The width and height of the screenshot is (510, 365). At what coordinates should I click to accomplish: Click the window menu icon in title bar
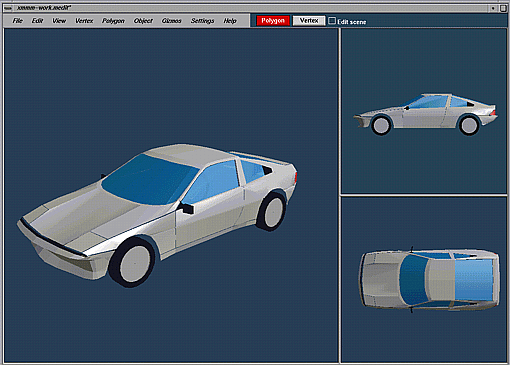pyautogui.click(x=8, y=8)
